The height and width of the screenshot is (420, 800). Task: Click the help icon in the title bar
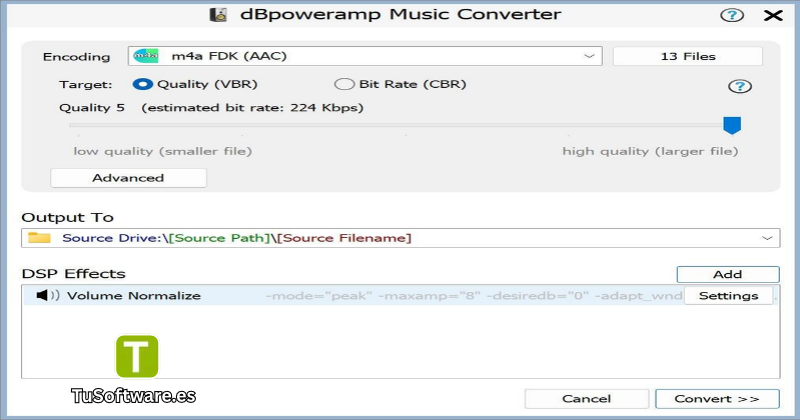[x=732, y=15]
